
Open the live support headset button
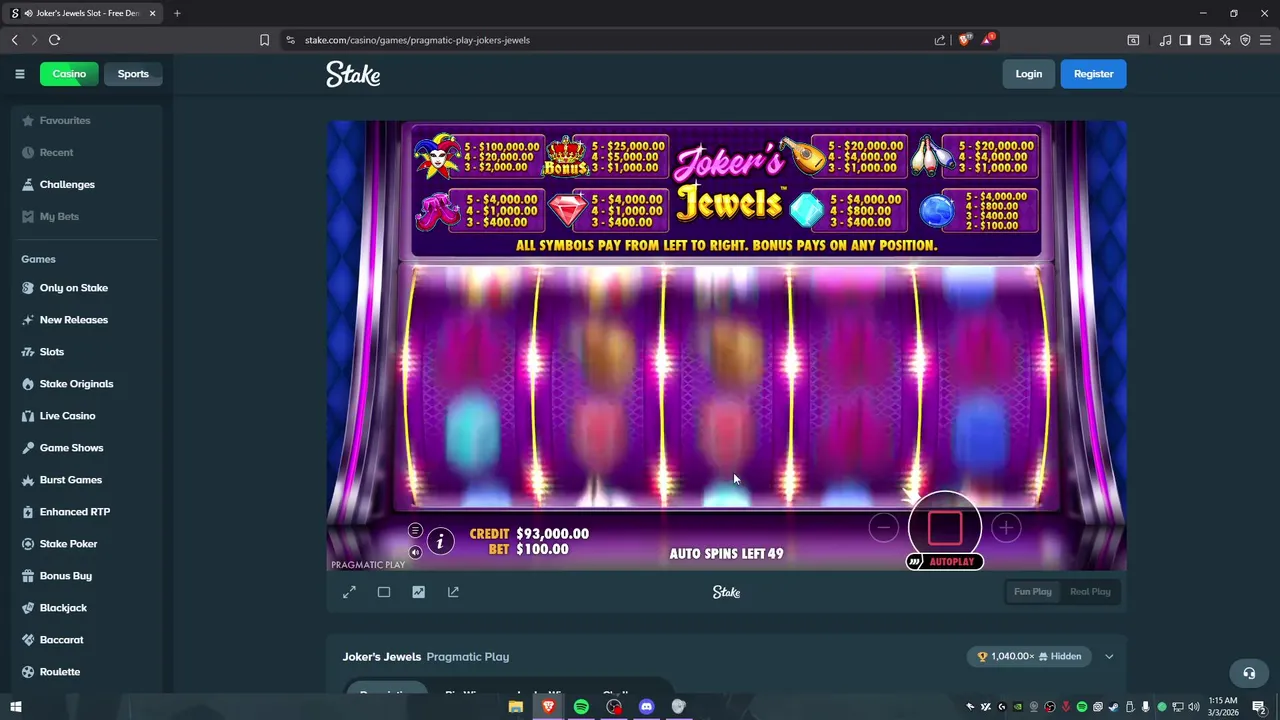tap(1248, 673)
